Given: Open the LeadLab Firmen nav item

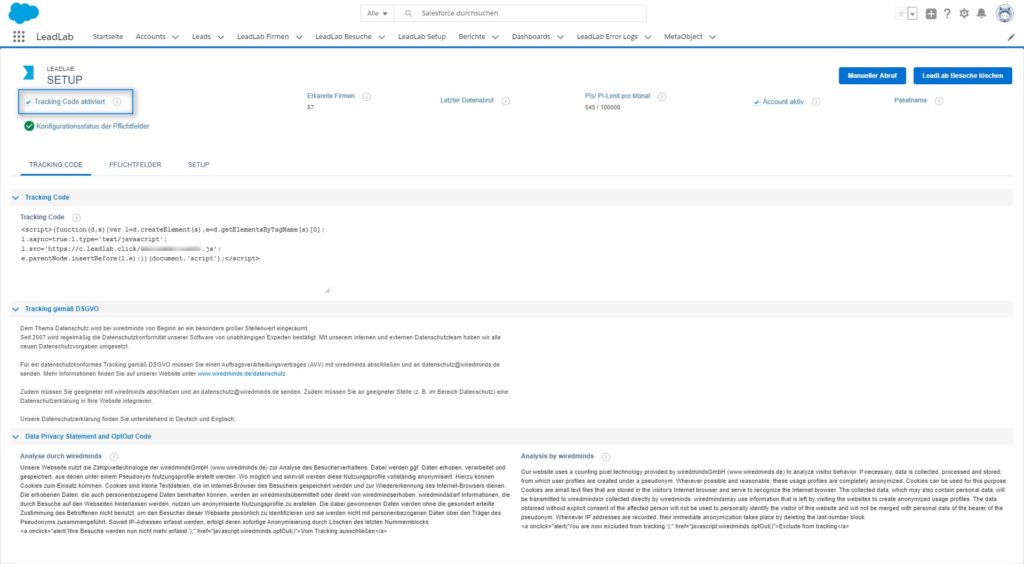Looking at the screenshot, I should click(x=263, y=37).
